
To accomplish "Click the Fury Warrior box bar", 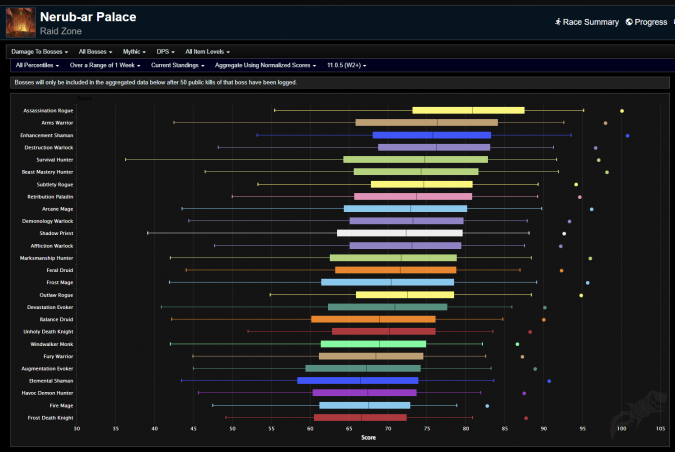I will pos(371,356).
